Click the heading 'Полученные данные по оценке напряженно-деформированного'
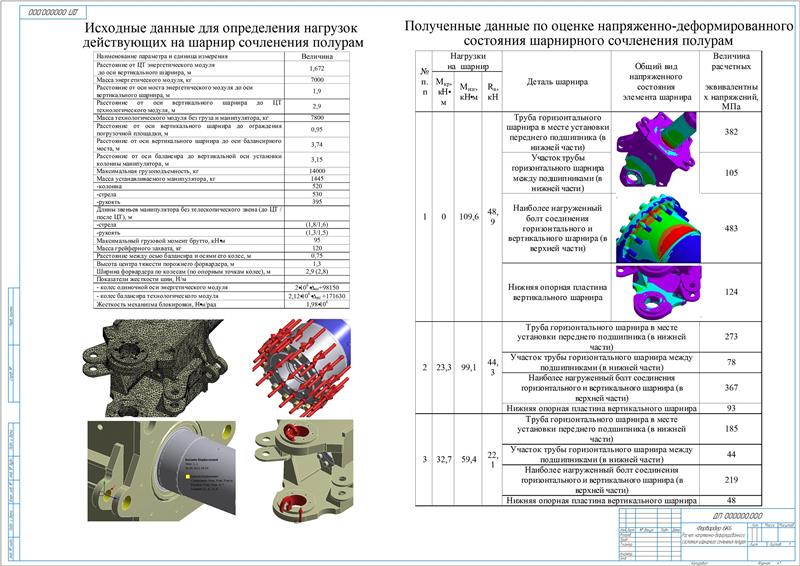Viewport: 800px width, 566px height. (x=599, y=26)
